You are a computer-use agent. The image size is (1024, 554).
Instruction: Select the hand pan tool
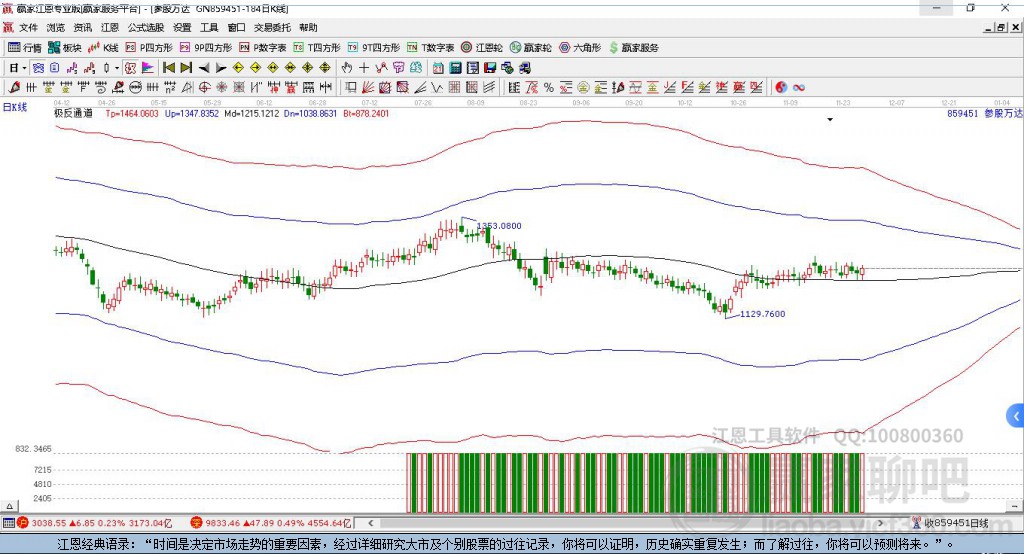pyautogui.click(x=347, y=68)
